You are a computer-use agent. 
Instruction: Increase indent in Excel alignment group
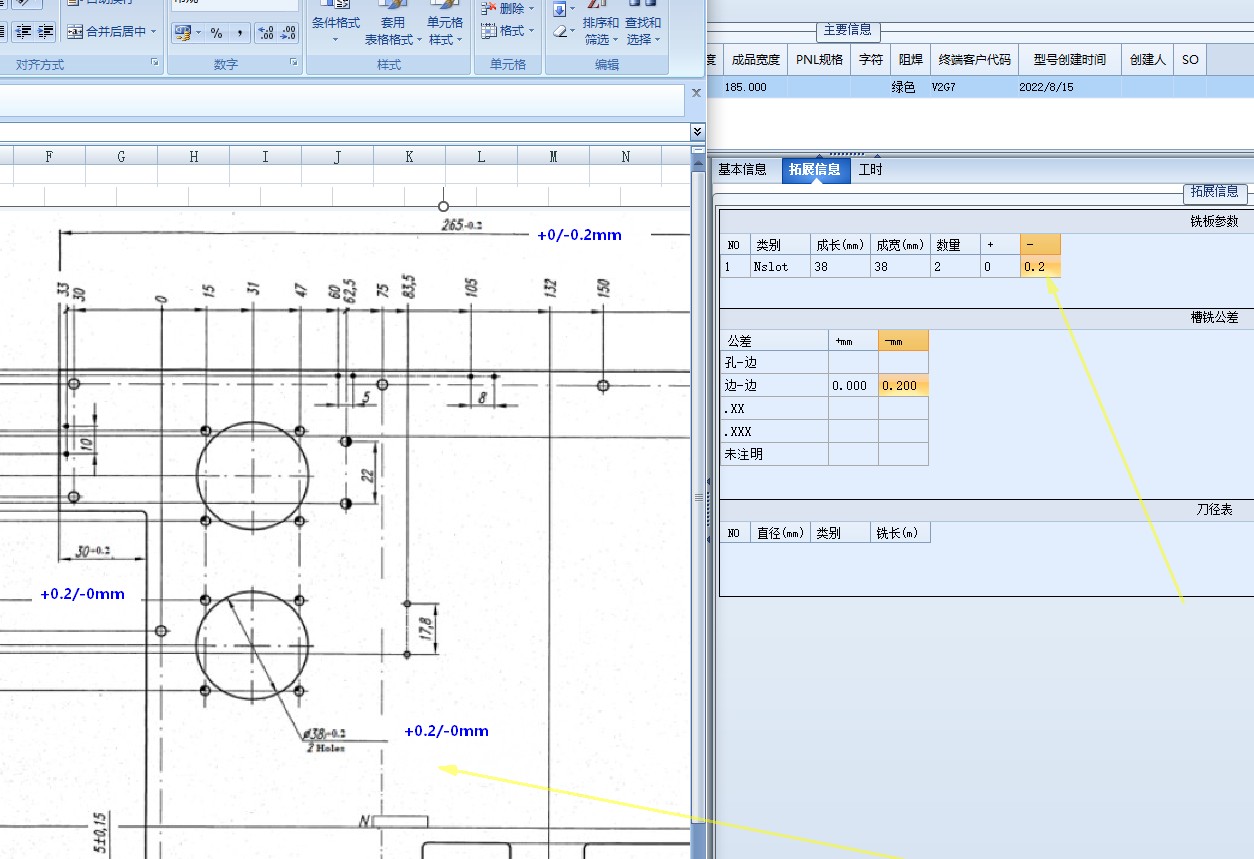(46, 32)
